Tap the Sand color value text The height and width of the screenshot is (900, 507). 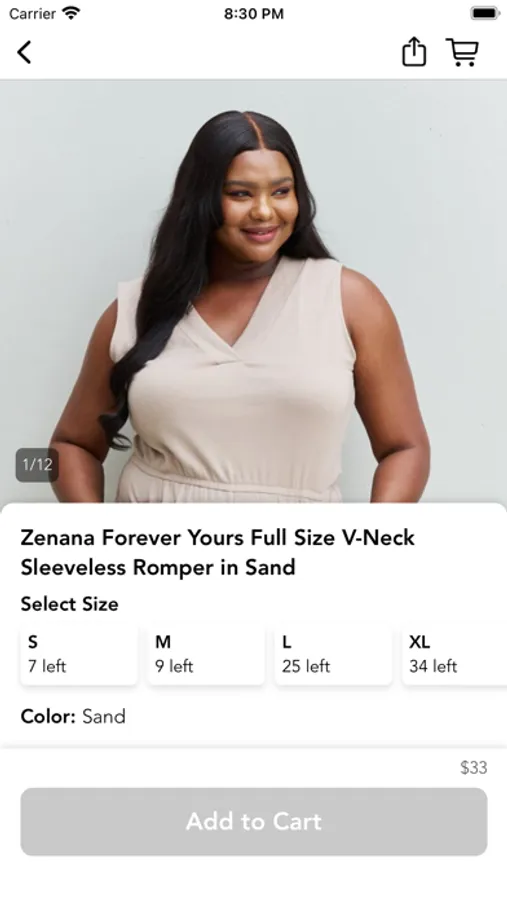[104, 716]
